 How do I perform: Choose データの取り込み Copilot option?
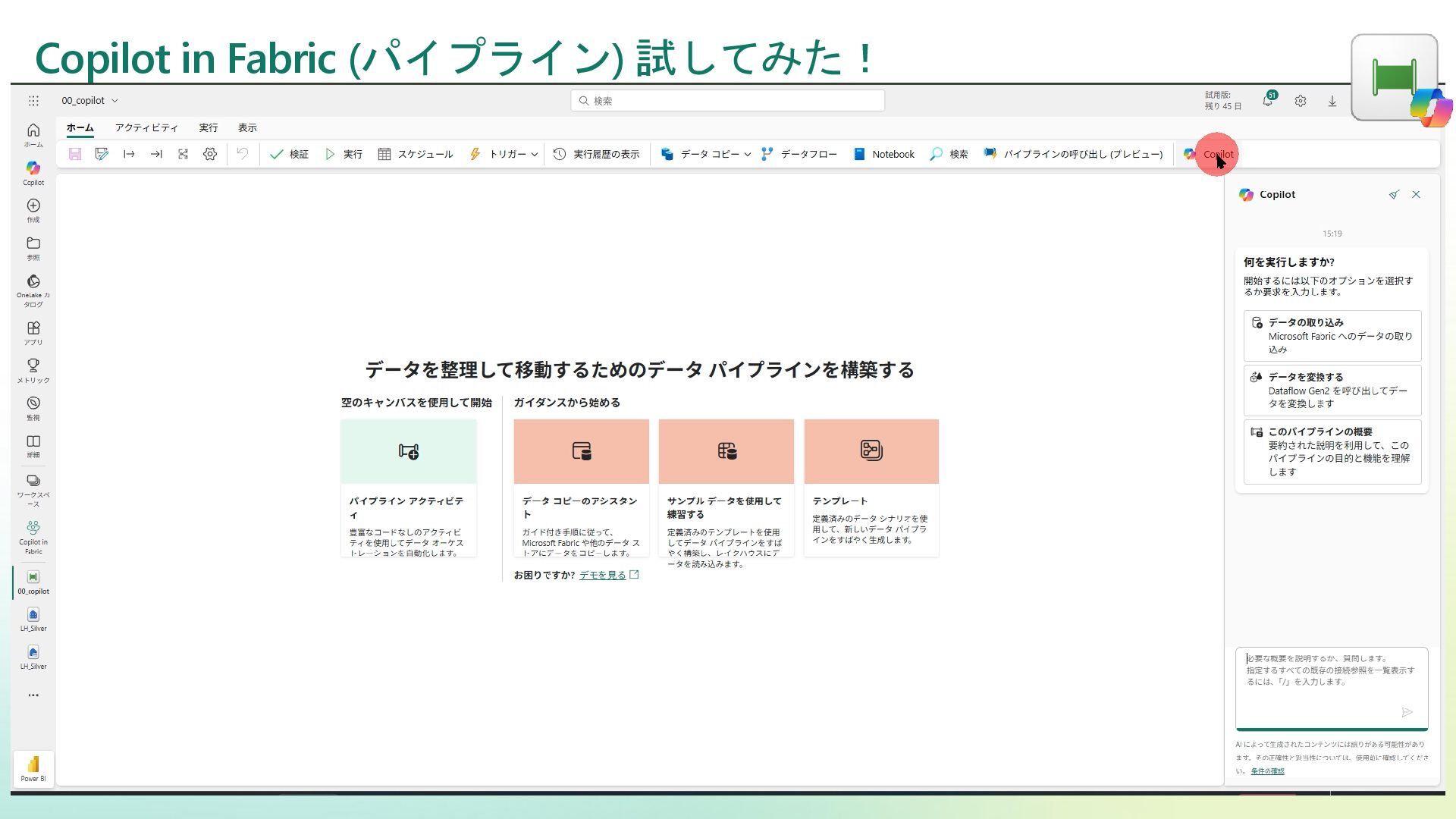pyautogui.click(x=1332, y=336)
